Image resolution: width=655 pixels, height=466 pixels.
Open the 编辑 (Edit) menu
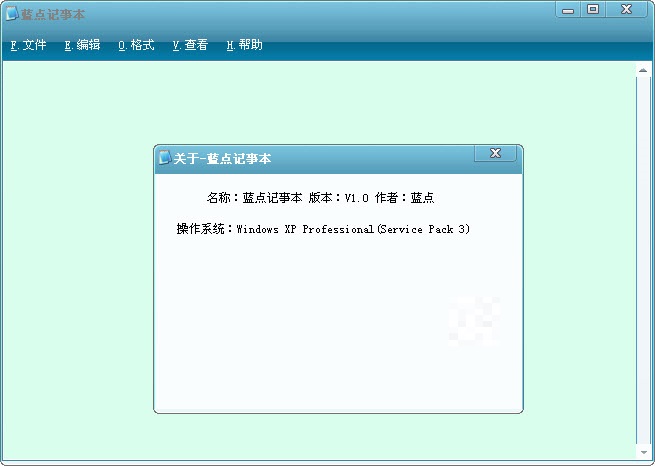tap(82, 45)
